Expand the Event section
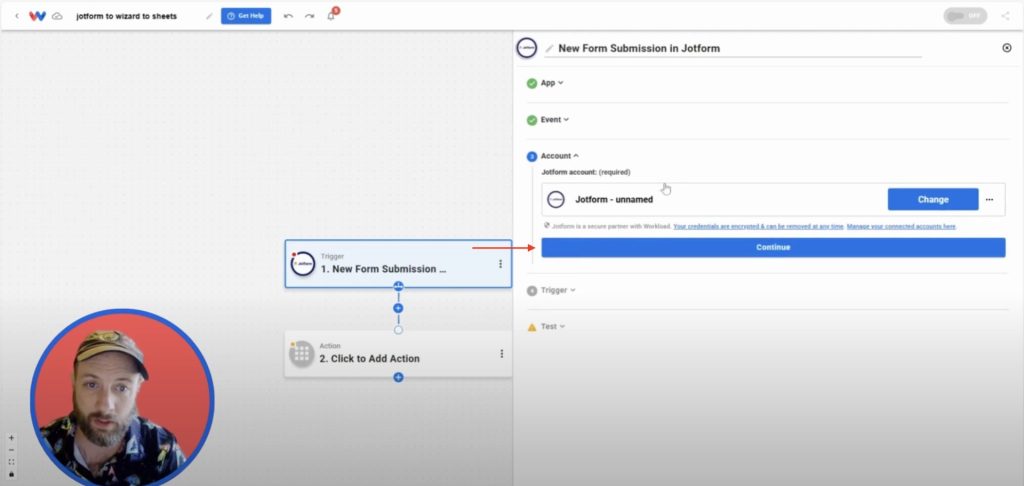Viewport: 1024px width, 486px height. 554,120
